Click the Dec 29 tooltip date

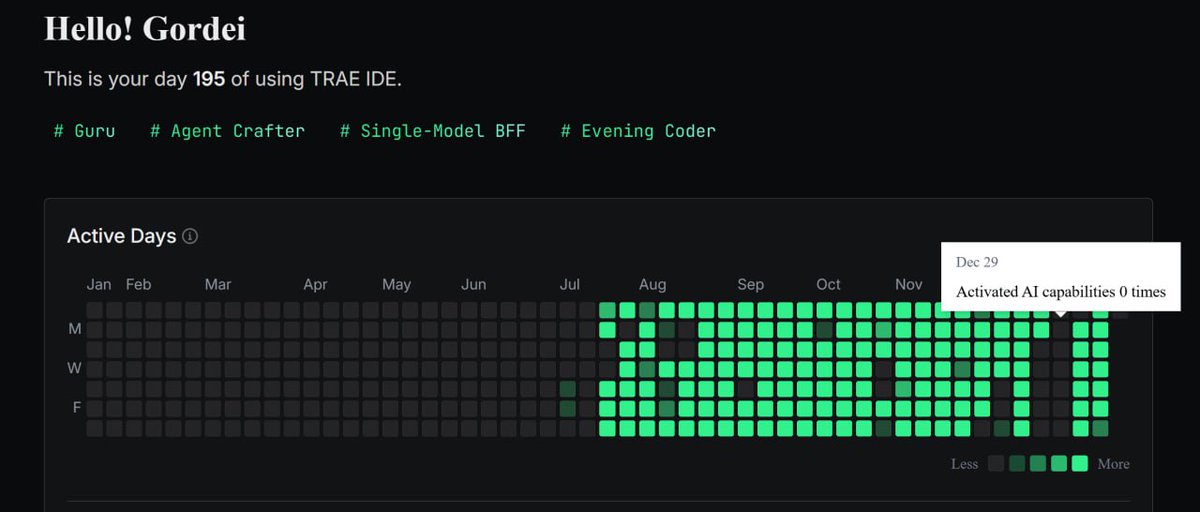click(x=977, y=262)
